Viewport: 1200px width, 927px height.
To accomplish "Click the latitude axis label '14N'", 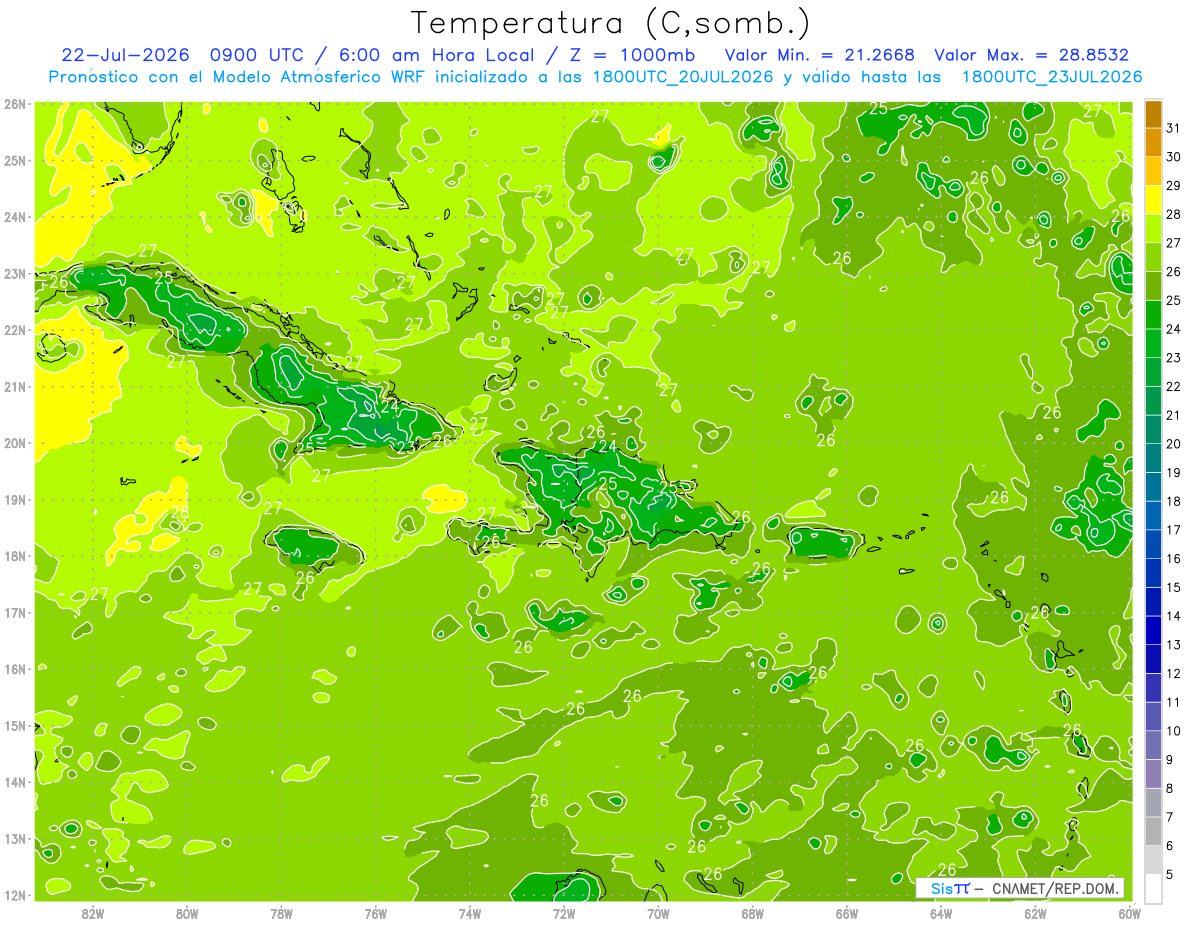I will pos(15,782).
